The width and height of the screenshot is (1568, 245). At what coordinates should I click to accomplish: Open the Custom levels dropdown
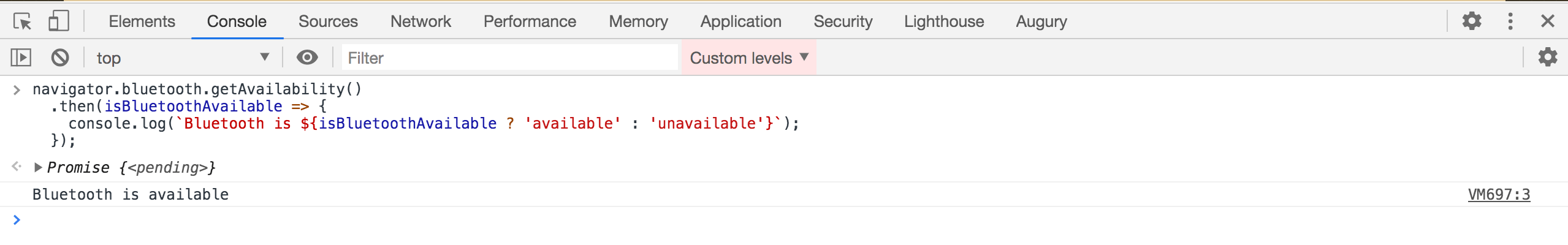tap(749, 58)
